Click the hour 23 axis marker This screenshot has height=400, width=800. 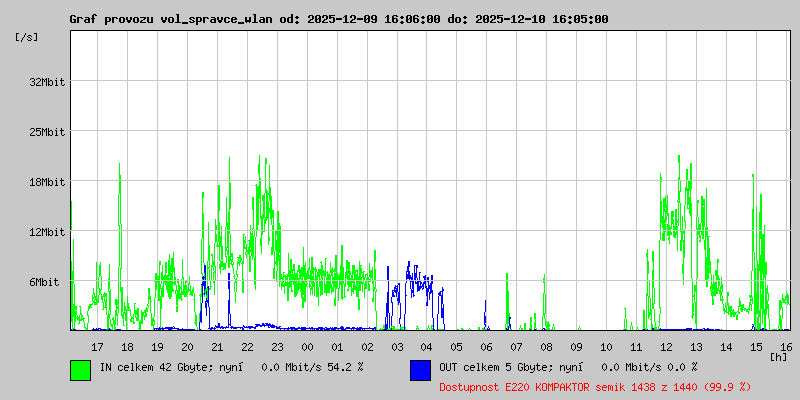(277, 347)
